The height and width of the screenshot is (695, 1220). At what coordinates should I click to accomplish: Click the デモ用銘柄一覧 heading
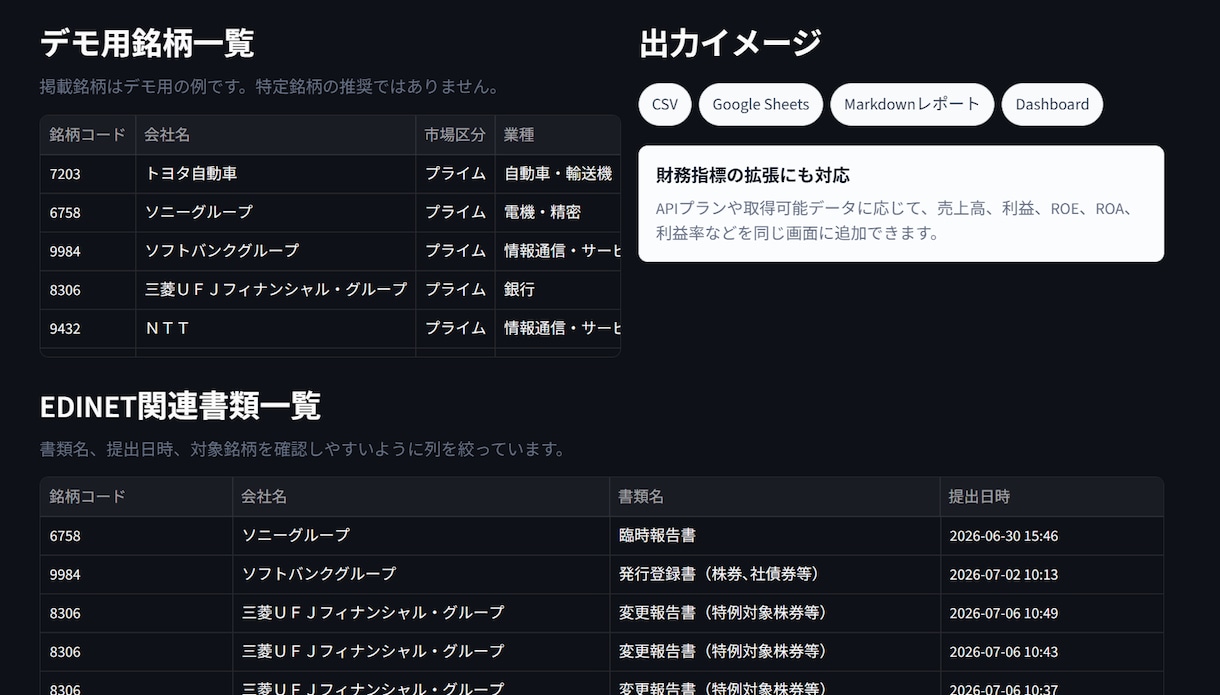coord(147,43)
